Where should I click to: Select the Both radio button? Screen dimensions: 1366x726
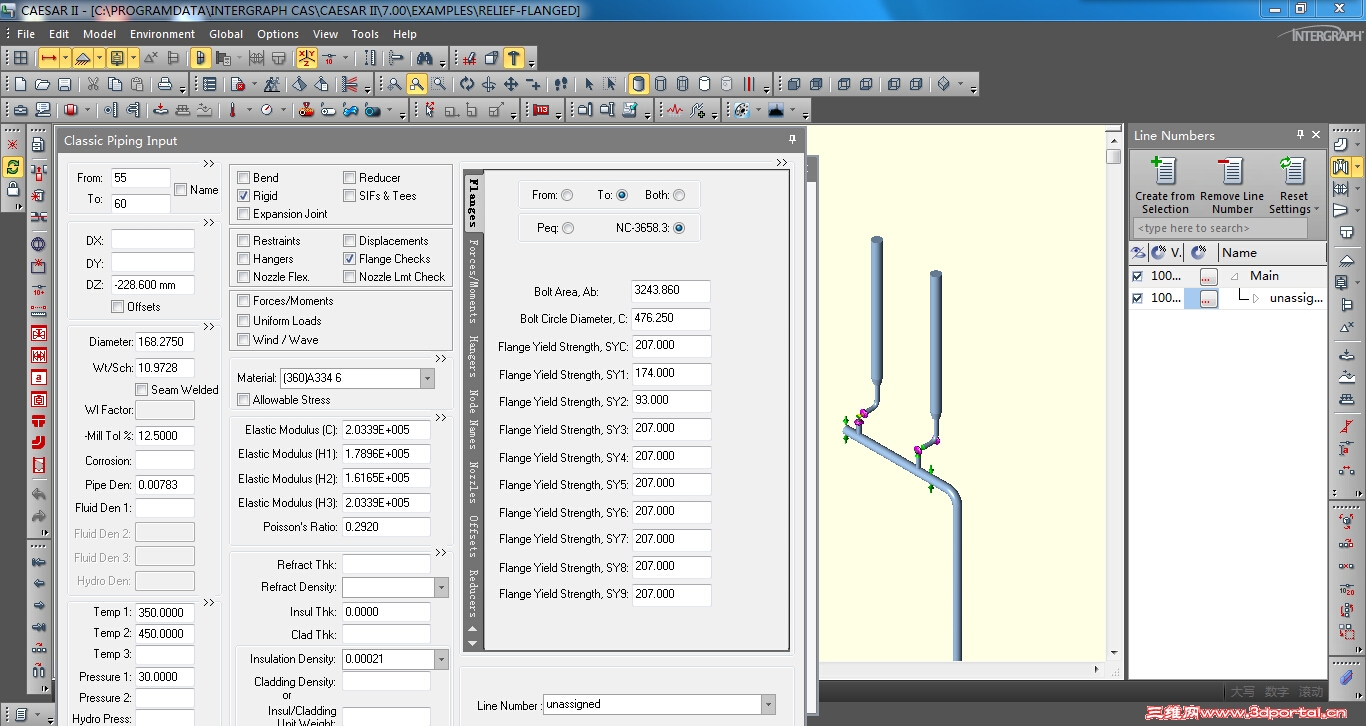679,195
